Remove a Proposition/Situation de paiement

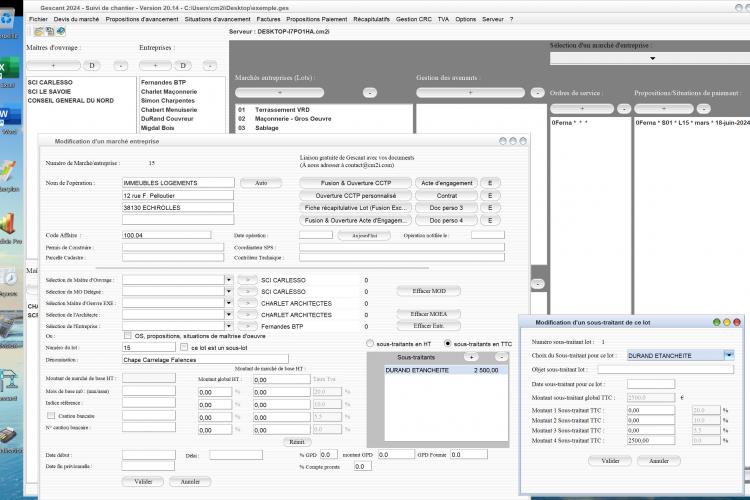(704, 109)
